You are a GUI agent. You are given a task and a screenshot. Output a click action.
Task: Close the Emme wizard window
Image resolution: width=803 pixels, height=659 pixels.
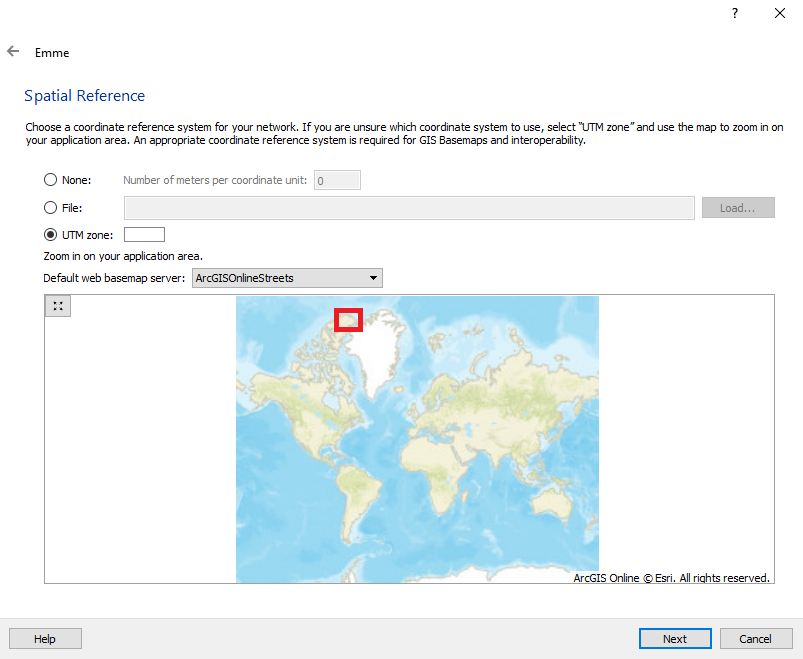780,13
